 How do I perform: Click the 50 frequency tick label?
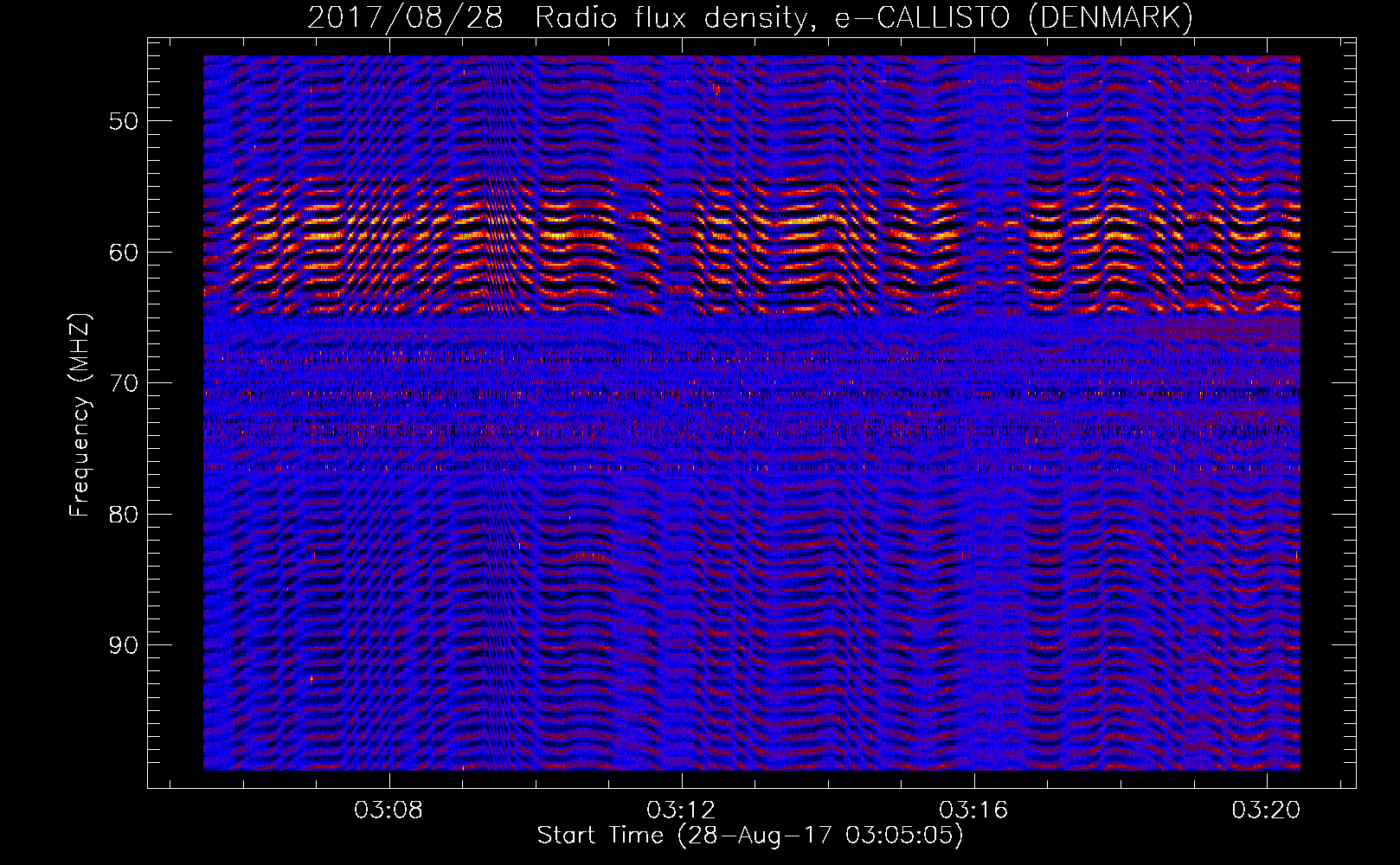[124, 121]
